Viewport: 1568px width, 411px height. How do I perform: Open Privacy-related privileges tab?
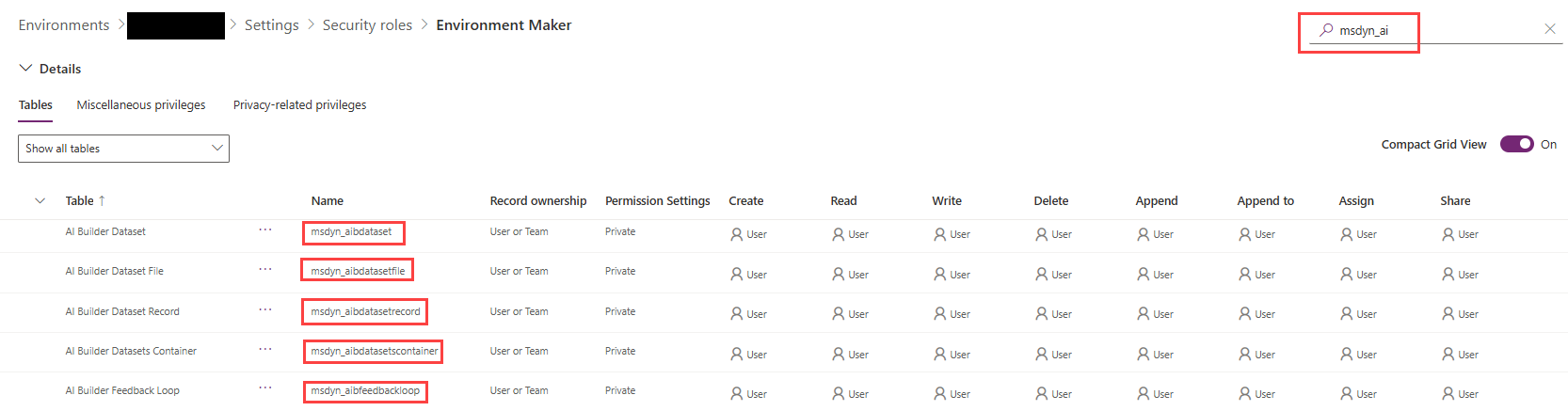tap(299, 105)
